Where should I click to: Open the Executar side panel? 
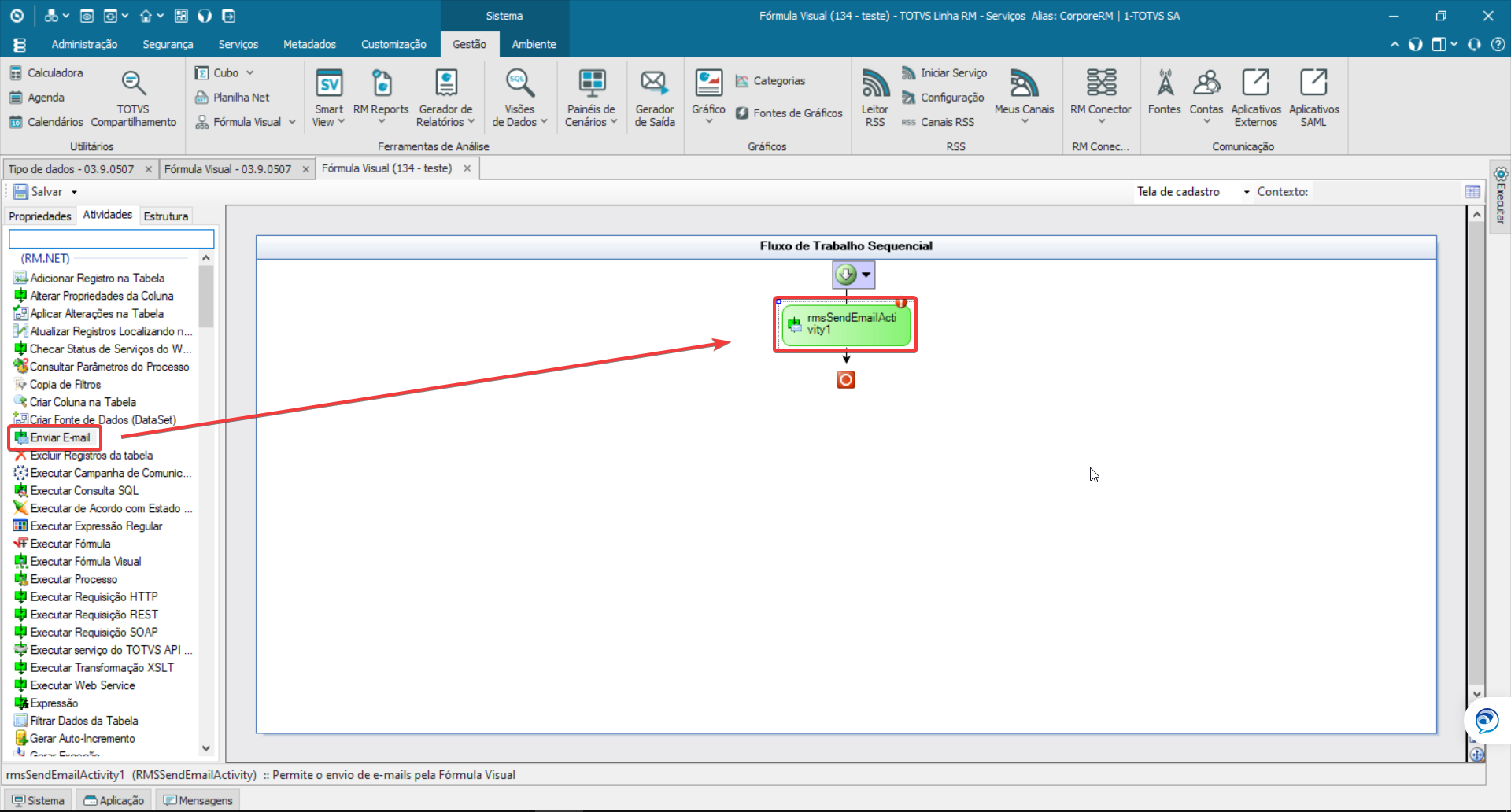click(x=1500, y=197)
